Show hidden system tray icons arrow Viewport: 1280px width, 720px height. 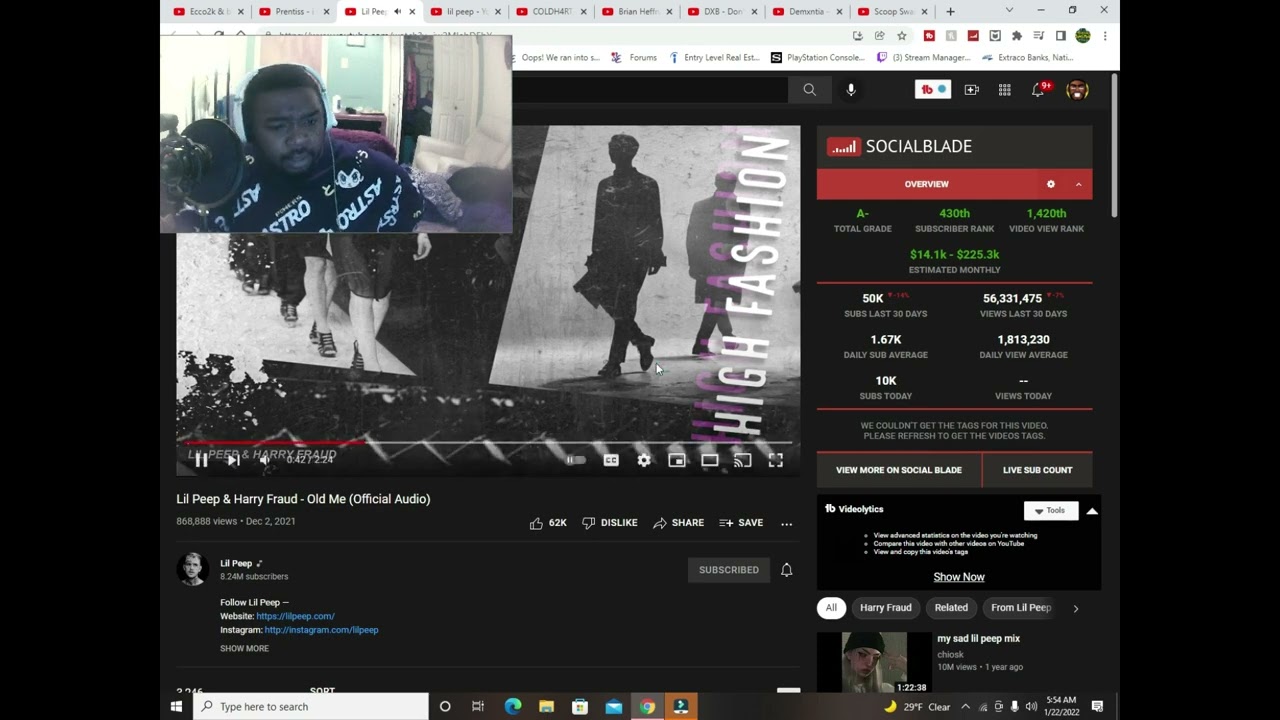tap(965, 707)
